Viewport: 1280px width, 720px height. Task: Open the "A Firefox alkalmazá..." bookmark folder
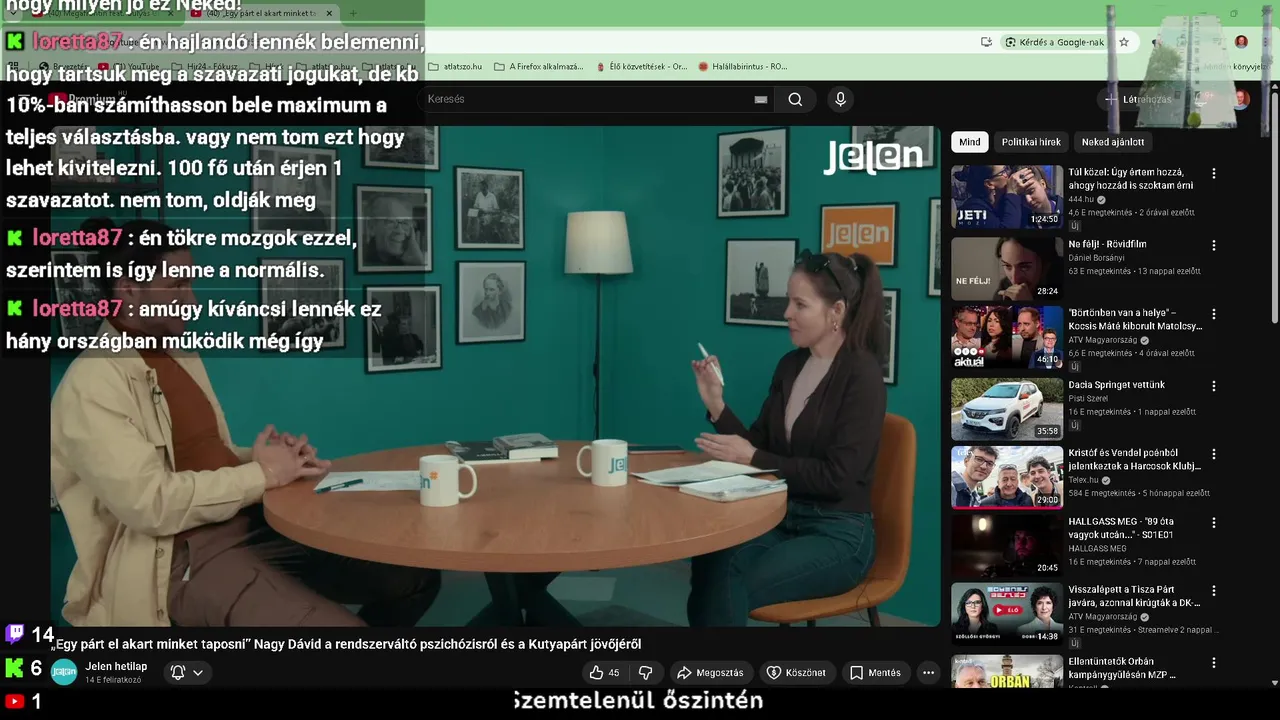[x=538, y=67]
